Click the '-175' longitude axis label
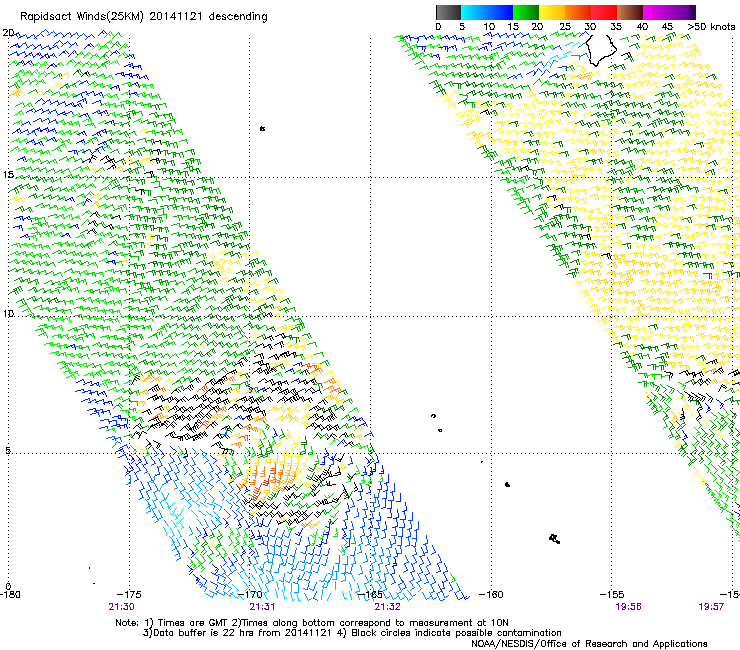Image resolution: width=740 pixels, height=650 pixels. [128, 594]
